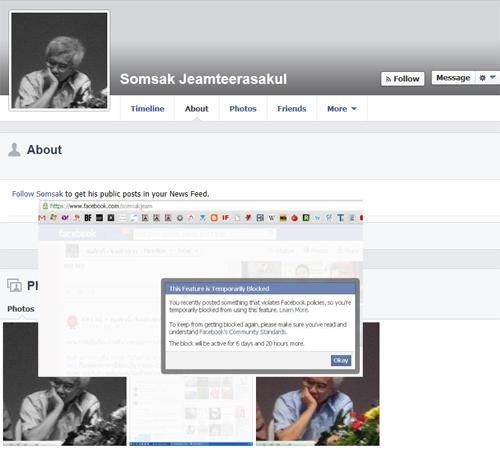Click the red tomato bookmark icon

[x=294, y=218]
